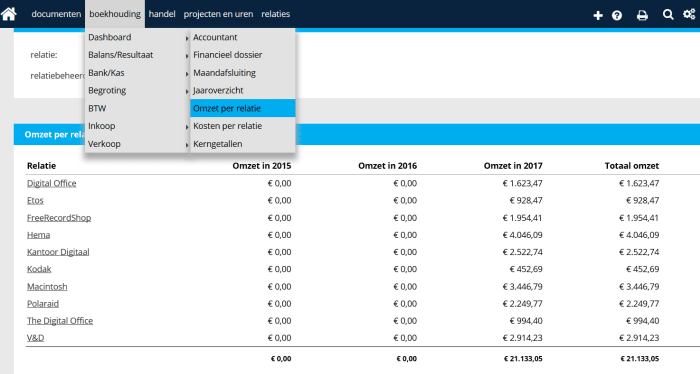The width and height of the screenshot is (700, 374).
Task: Select the BTW menu entry
Action: (138, 108)
